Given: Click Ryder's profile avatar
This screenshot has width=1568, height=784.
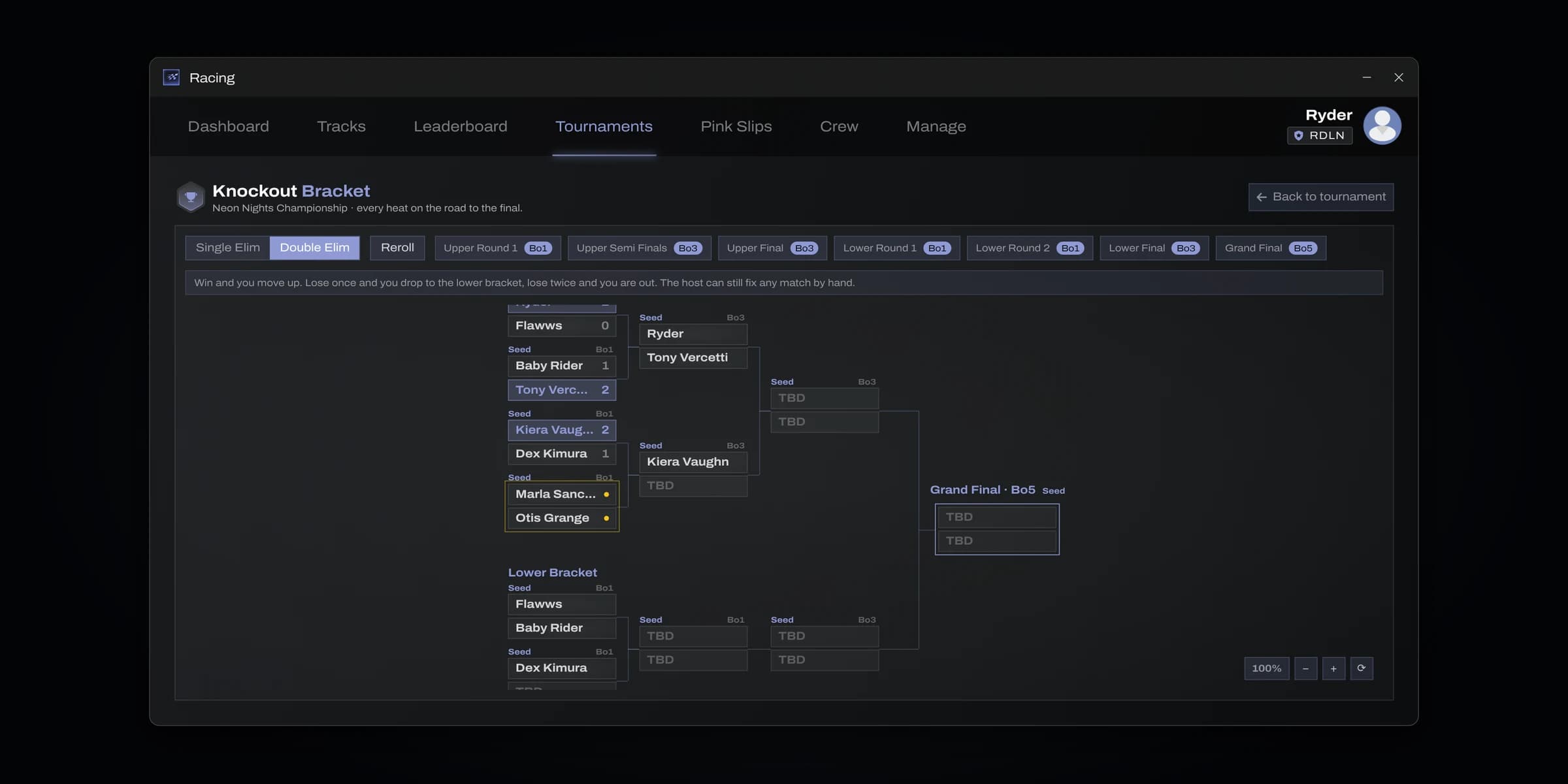Looking at the screenshot, I should pos(1382,125).
